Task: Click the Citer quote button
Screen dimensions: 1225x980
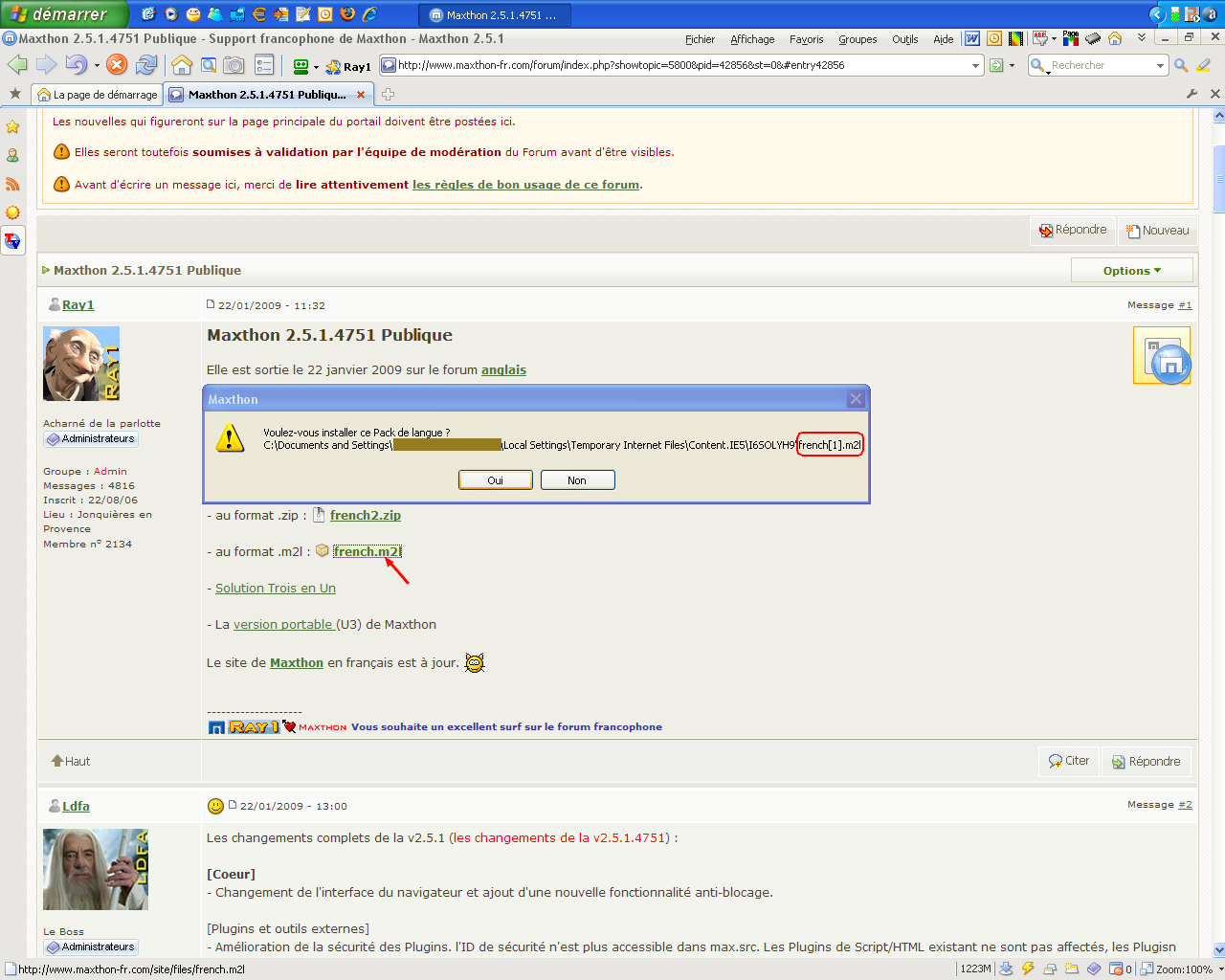Action: point(1069,761)
